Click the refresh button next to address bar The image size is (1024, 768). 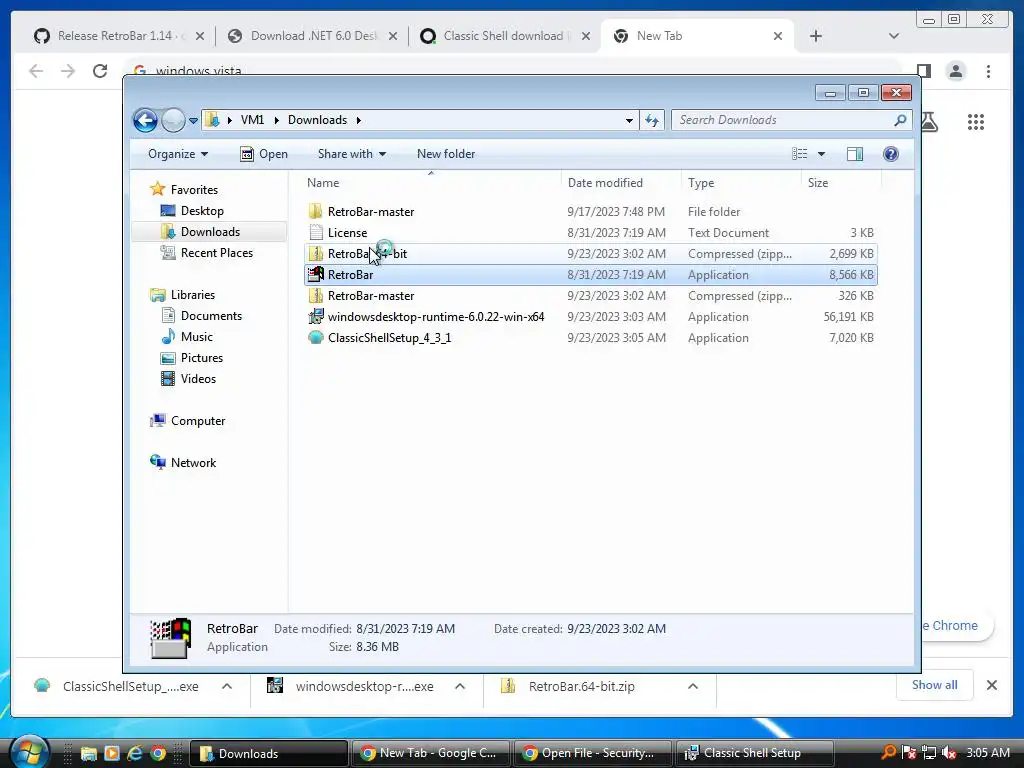coord(652,120)
